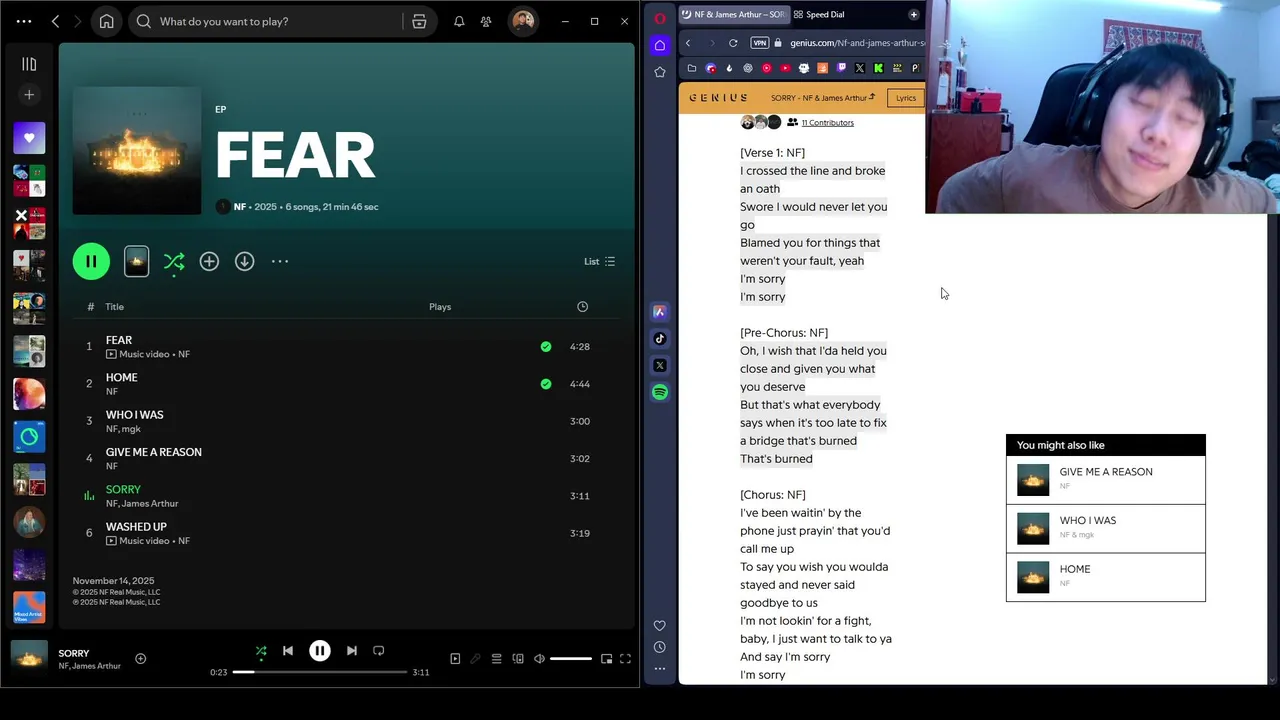
Task: Open the Browse icon in the search bar
Action: click(x=419, y=21)
